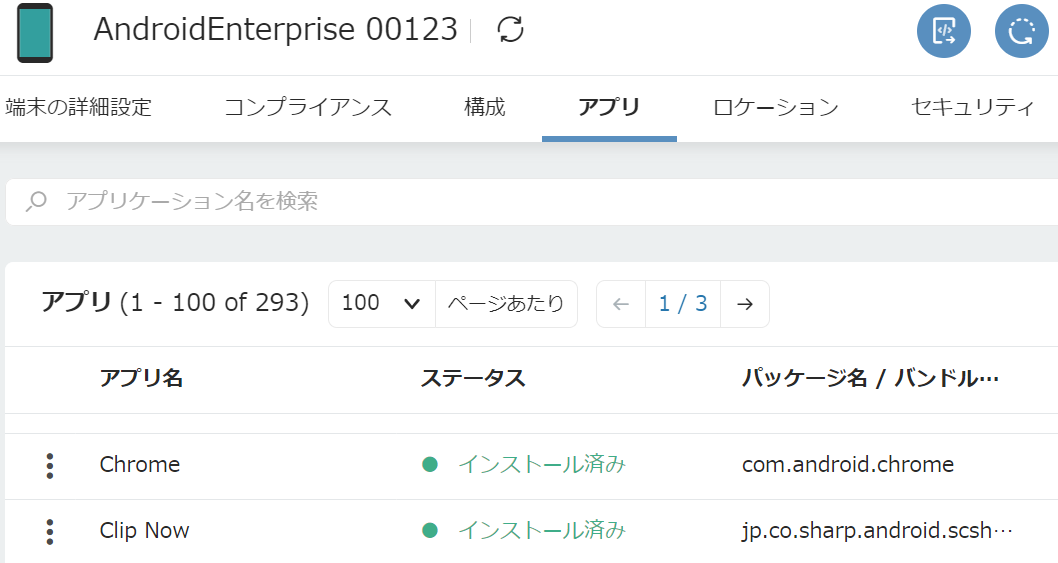Switch to the コンプライアンス tab
This screenshot has width=1058, height=563.
[307, 108]
